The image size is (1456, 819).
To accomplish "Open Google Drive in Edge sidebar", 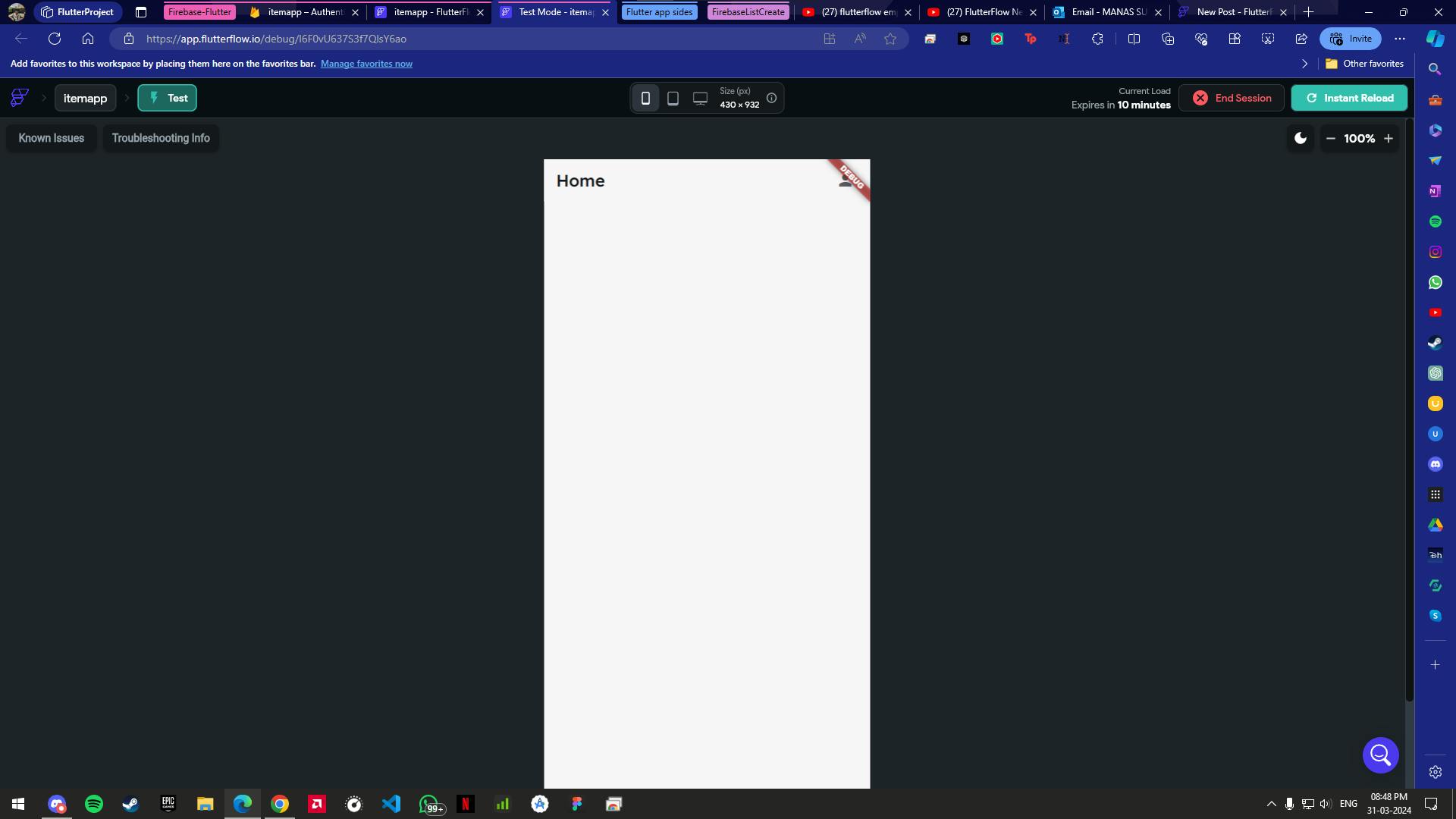I will [x=1435, y=525].
